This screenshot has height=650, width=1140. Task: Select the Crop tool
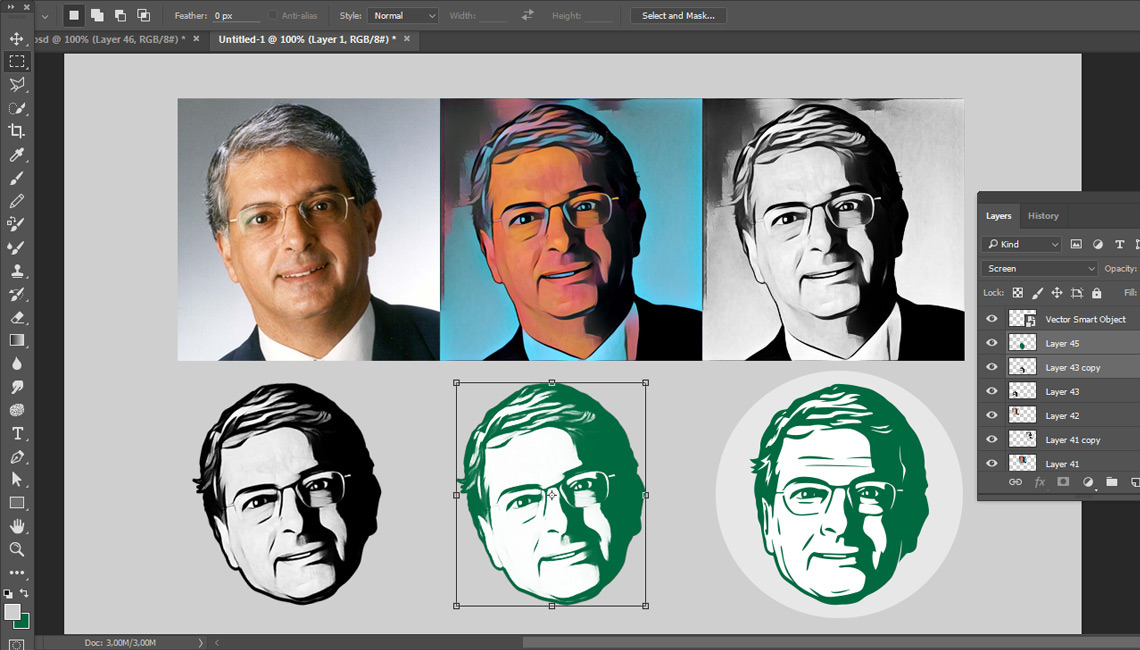coord(17,131)
